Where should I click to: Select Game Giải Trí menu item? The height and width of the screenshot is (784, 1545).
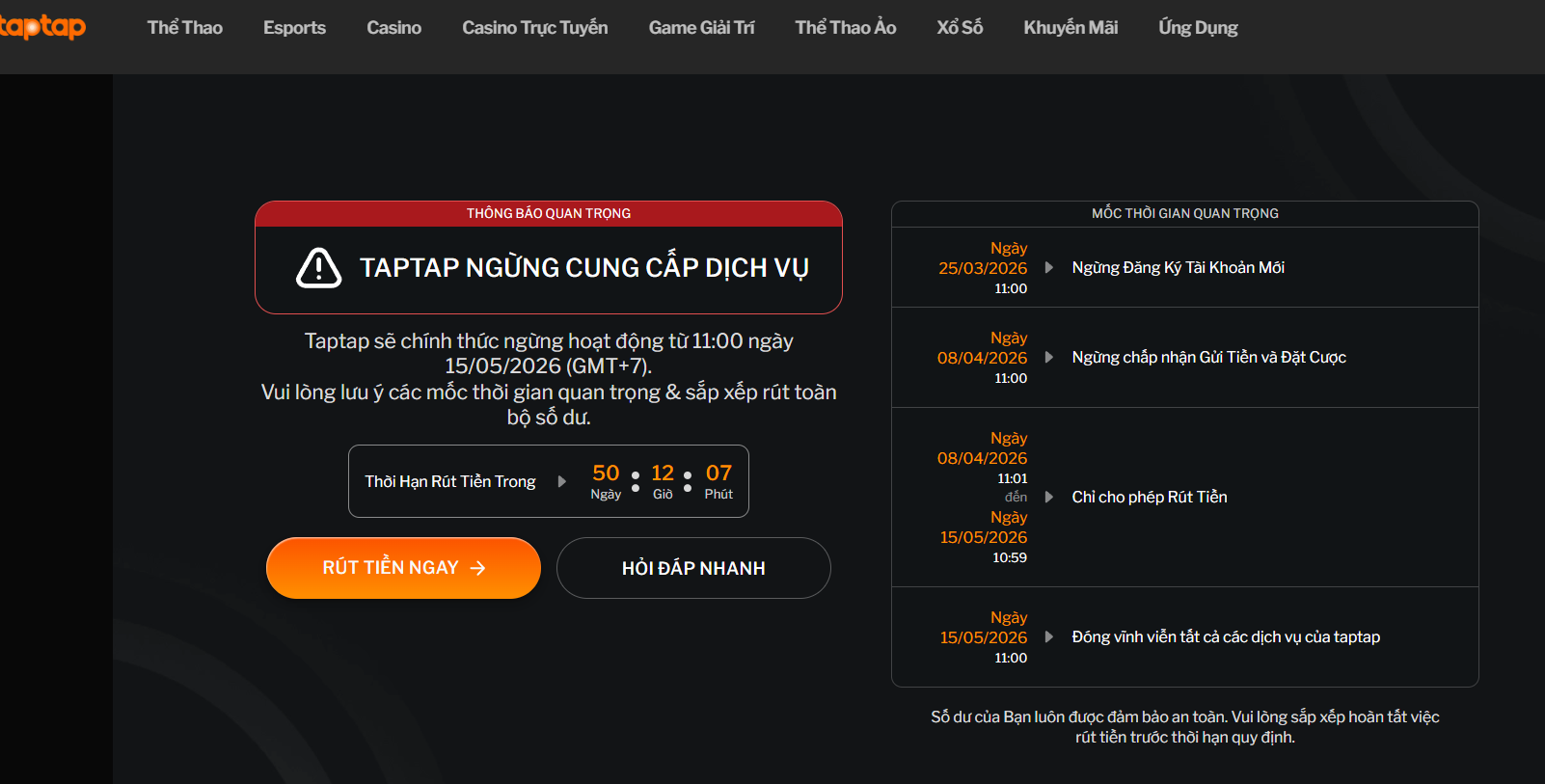pos(702,28)
